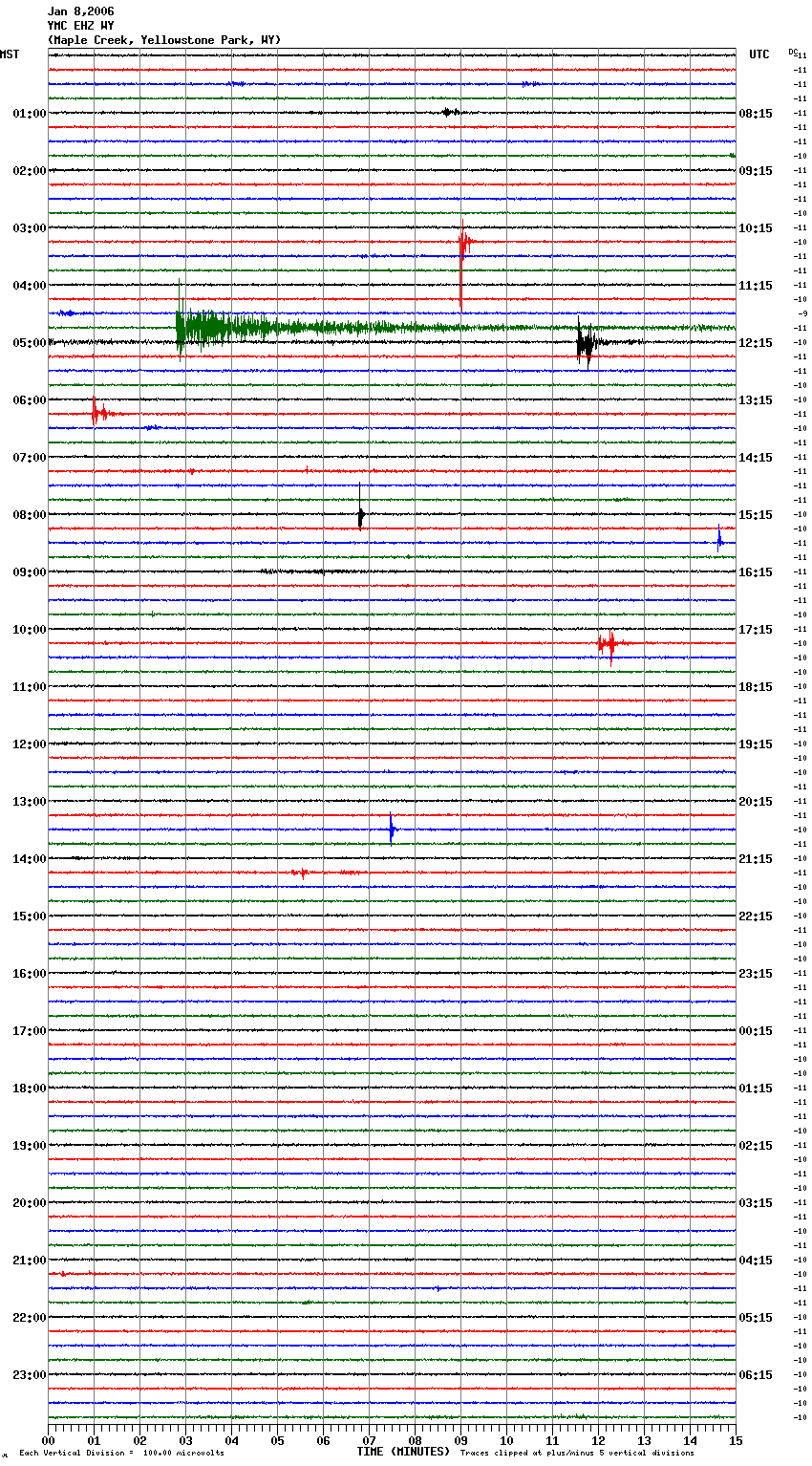Image resolution: width=812 pixels, height=1466 pixels.
Task: Click the '20:15' UTC time label
Action: pyautogui.click(x=756, y=802)
